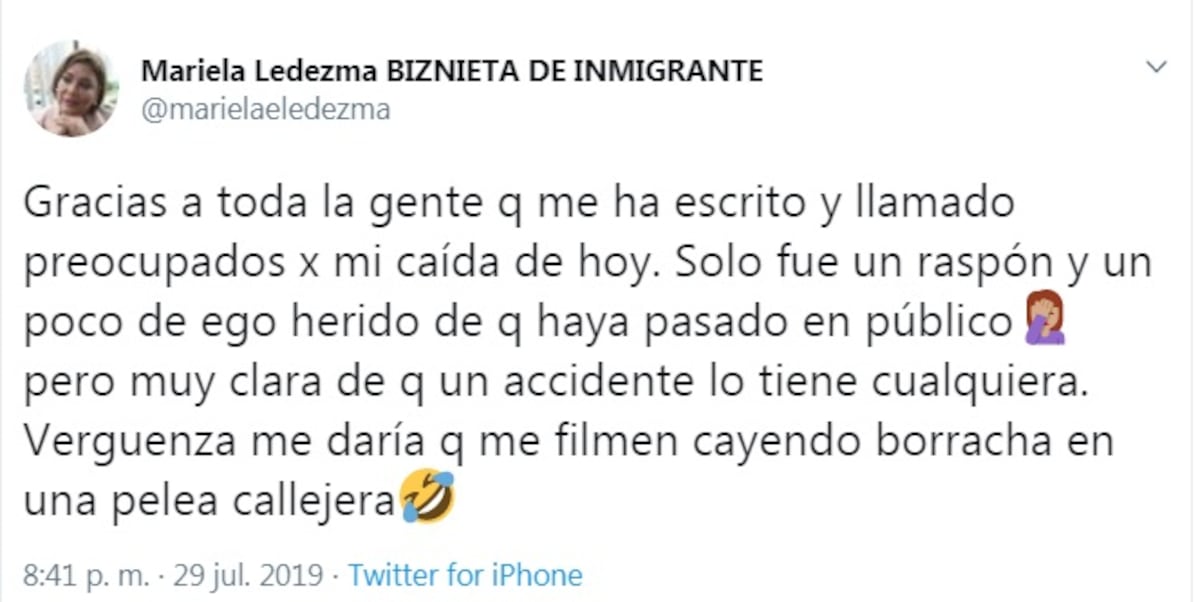1200x602 pixels.
Task: Click the @marielaeledezma handle
Action: tap(266, 109)
